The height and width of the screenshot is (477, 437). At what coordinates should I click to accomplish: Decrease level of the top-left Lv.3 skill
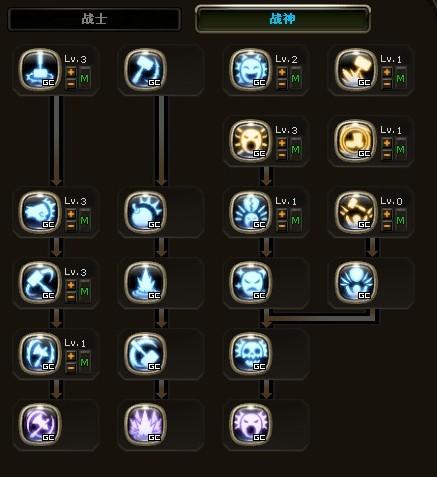pyautogui.click(x=71, y=84)
